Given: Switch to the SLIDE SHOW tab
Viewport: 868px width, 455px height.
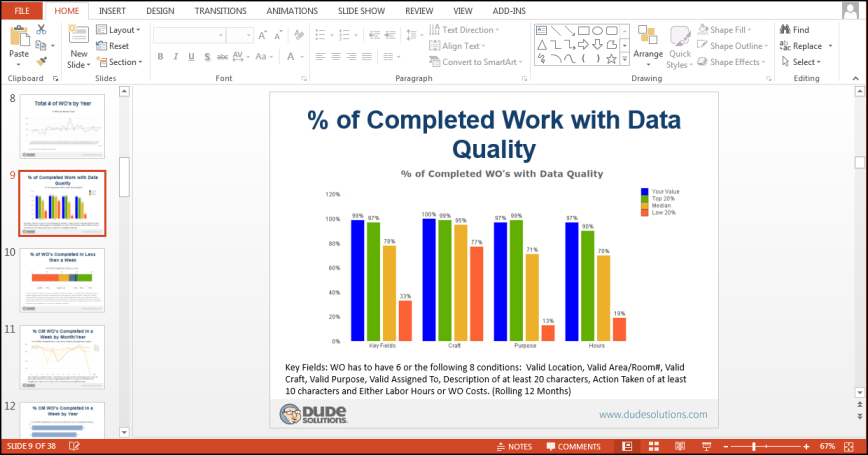Looking at the screenshot, I should tap(361, 11).
